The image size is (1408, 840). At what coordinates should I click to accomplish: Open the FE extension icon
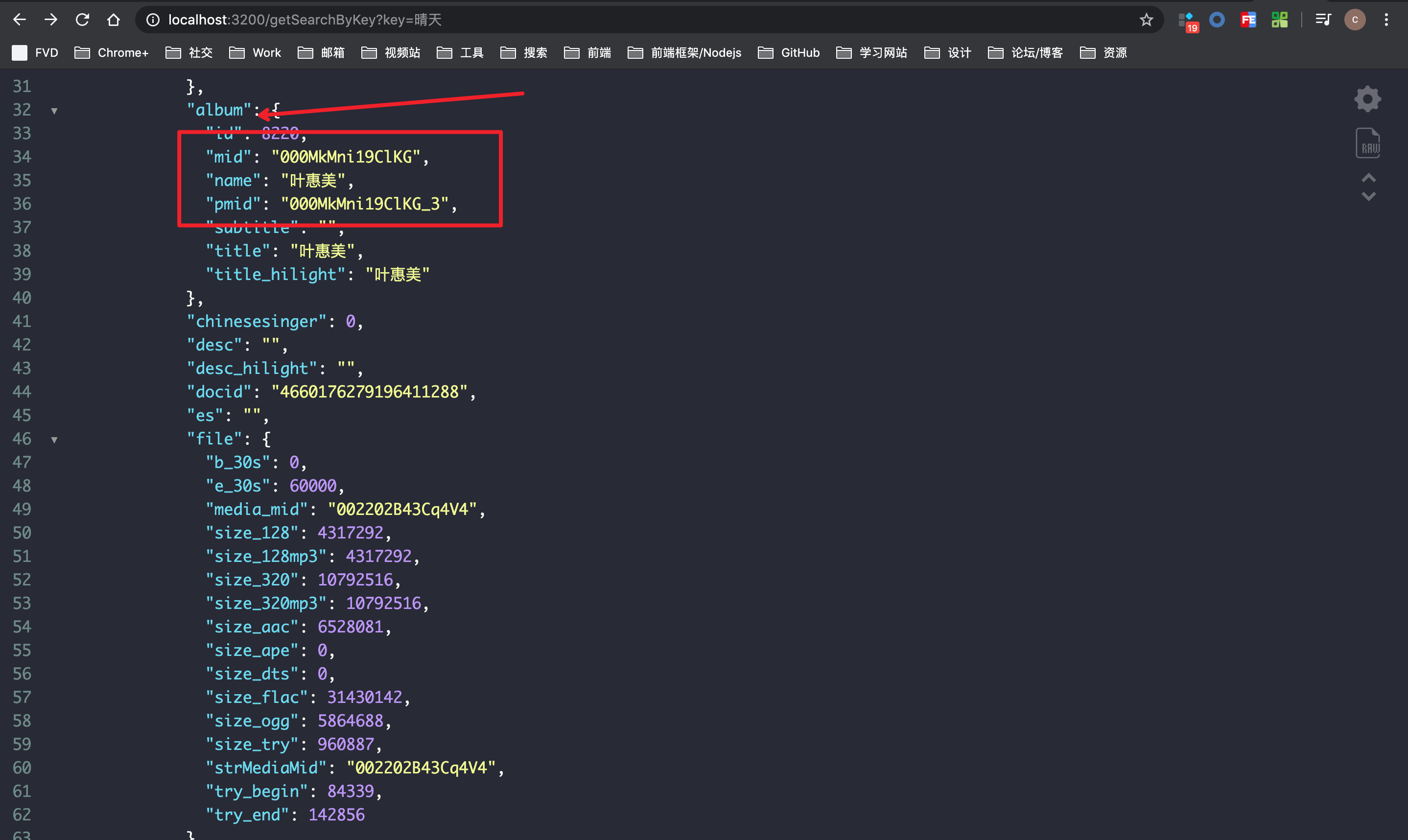click(1247, 21)
